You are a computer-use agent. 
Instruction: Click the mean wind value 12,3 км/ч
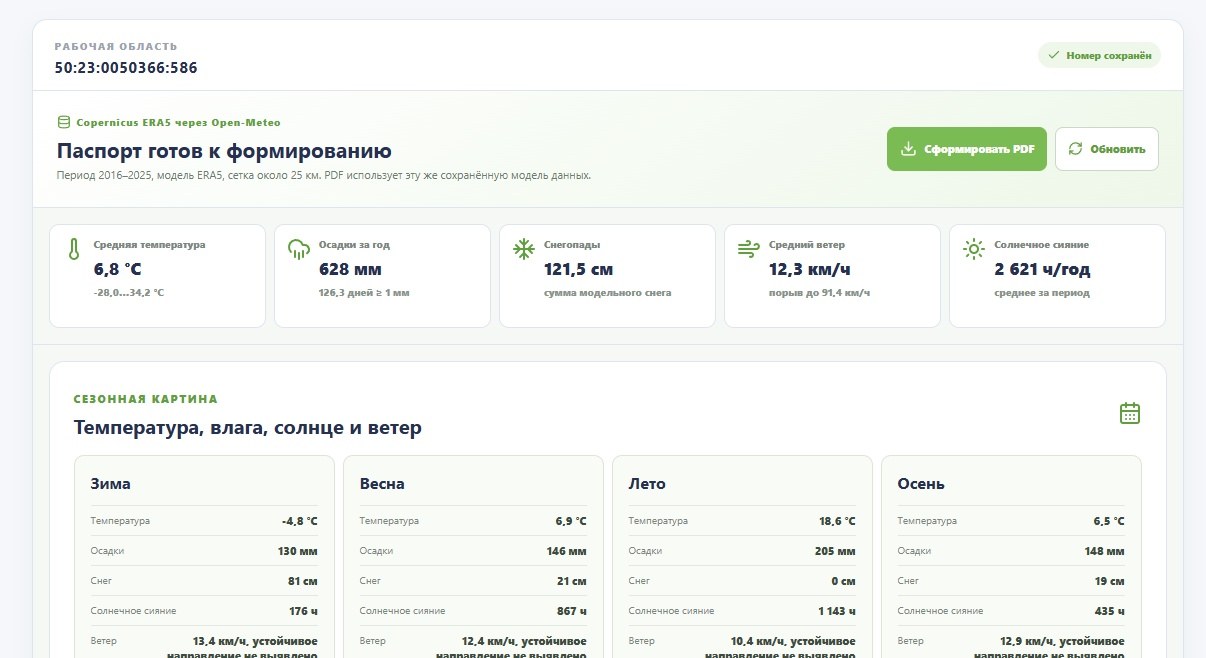810,269
